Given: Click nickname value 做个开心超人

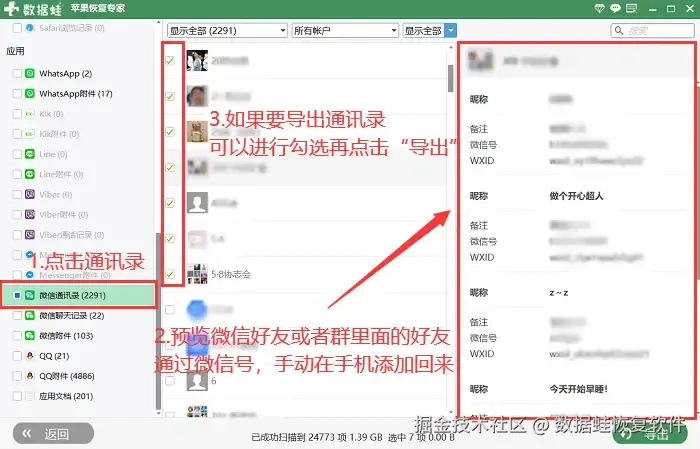Looking at the screenshot, I should (x=576, y=196).
